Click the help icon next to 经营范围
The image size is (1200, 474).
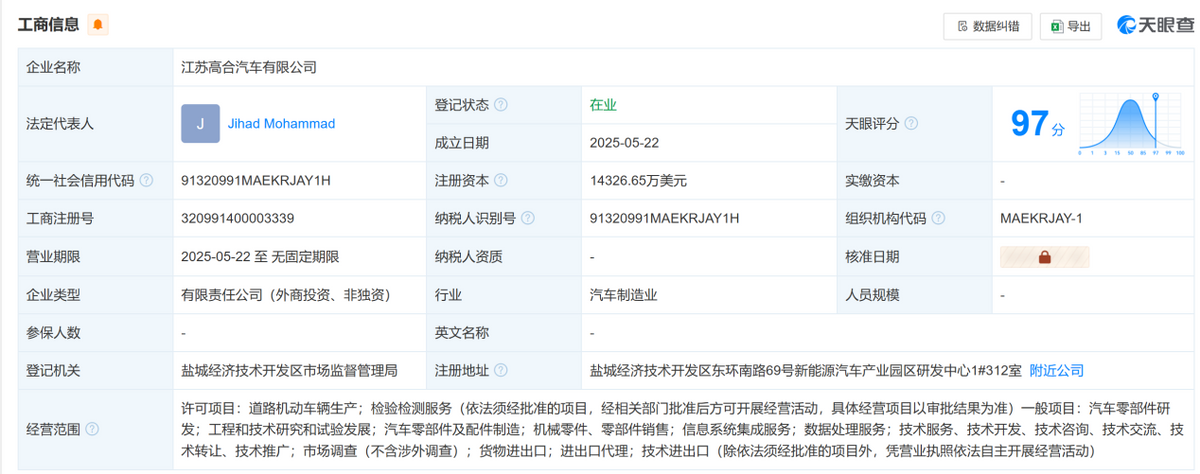92,429
